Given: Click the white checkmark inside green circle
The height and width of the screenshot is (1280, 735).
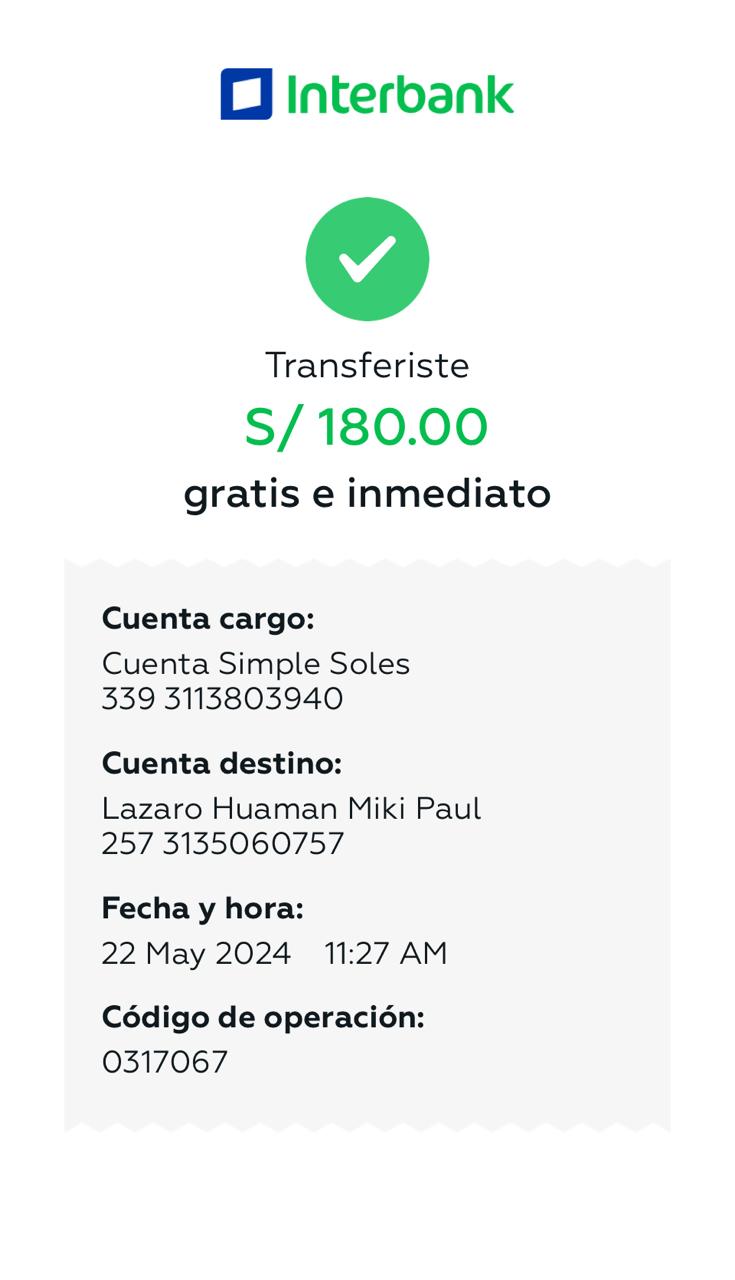Looking at the screenshot, I should (367, 259).
